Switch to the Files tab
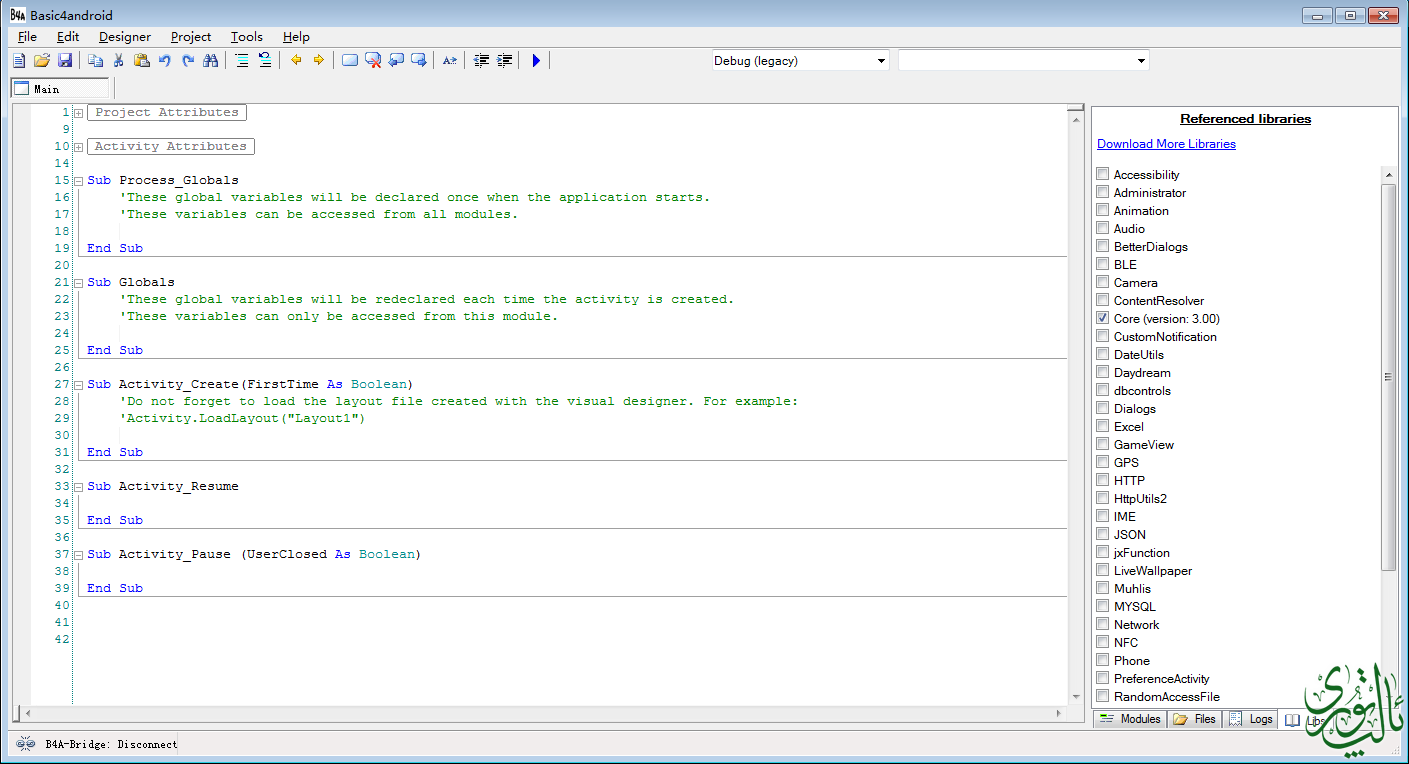Image resolution: width=1409 pixels, height=764 pixels. point(1194,719)
